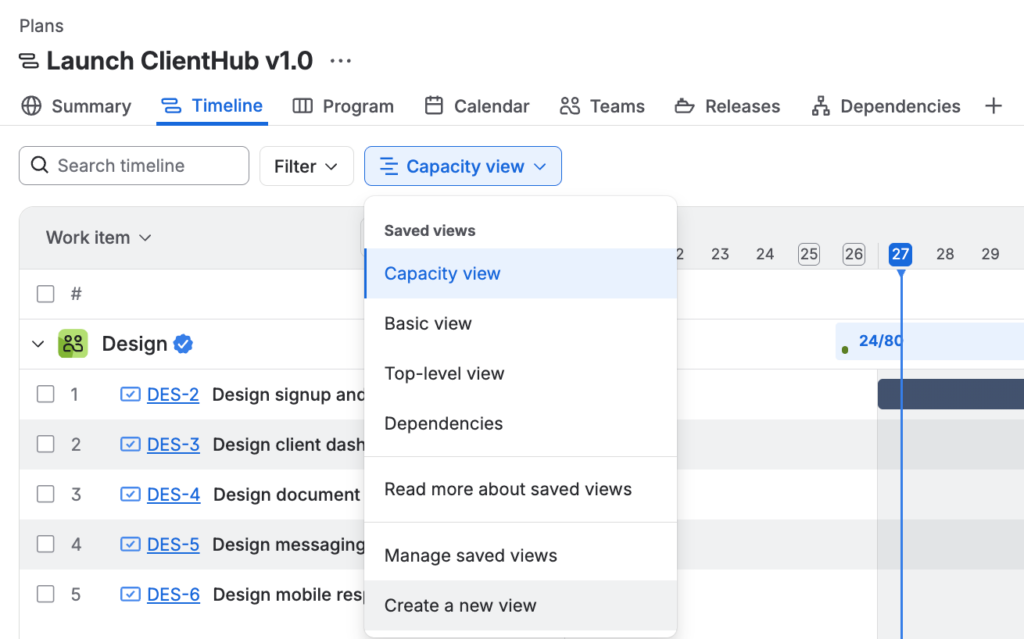Click the task type icon for DES-5
The width and height of the screenshot is (1024, 639).
click(x=130, y=544)
